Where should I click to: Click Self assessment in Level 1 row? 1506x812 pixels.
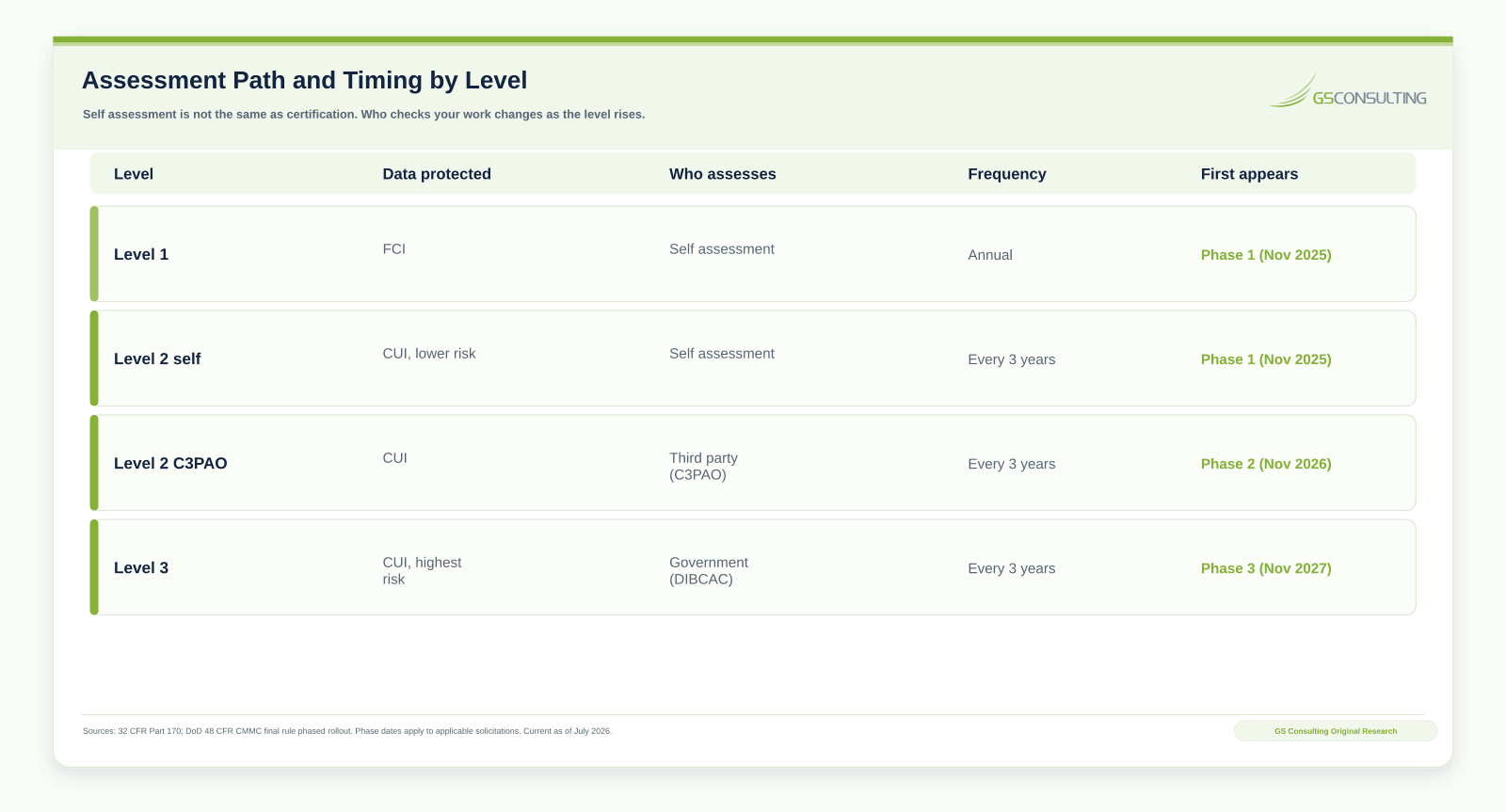coord(722,249)
